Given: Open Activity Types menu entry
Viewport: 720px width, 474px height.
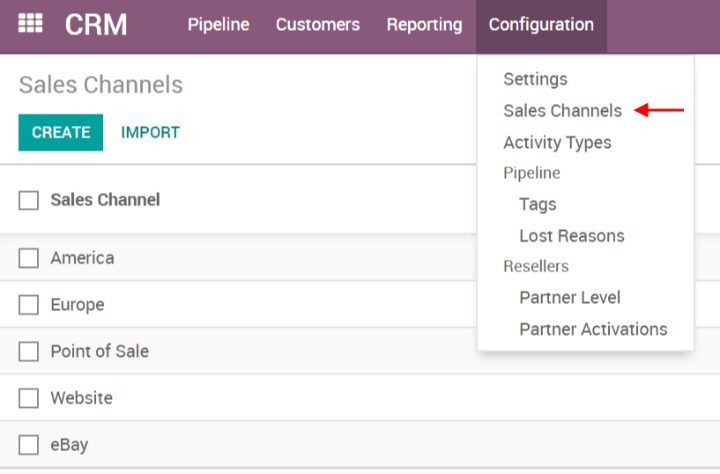Looking at the screenshot, I should (x=557, y=143).
